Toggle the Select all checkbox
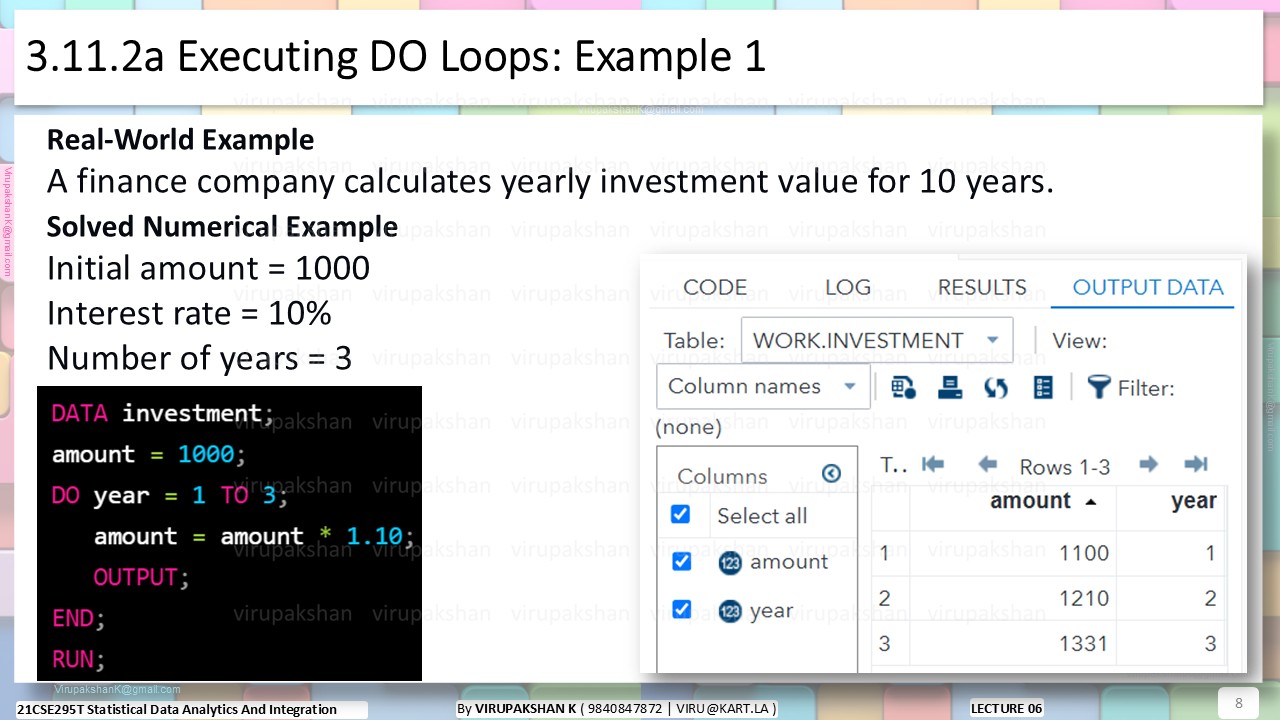Viewport: 1280px width, 720px height. [680, 514]
